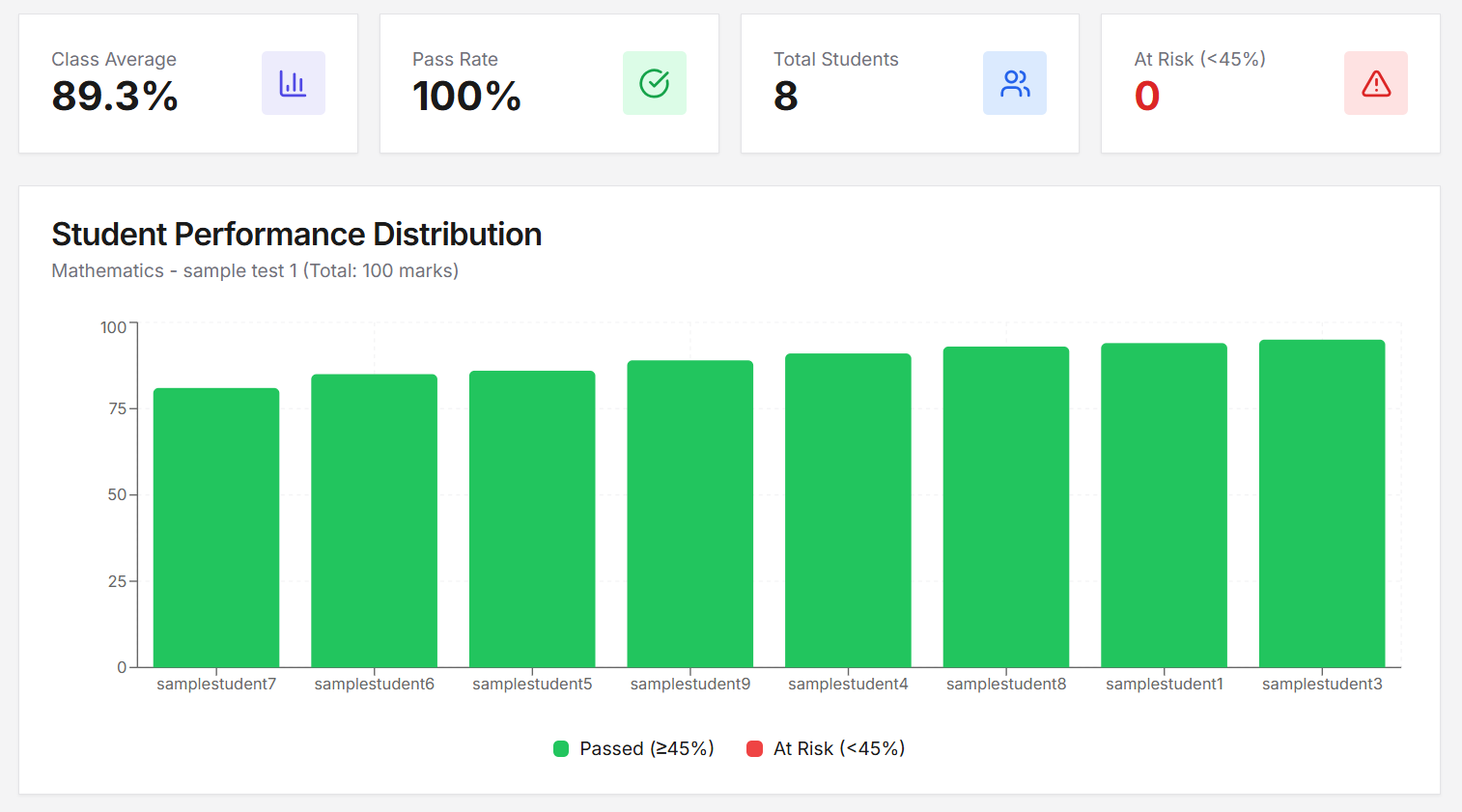Click the Mathematics - sample test 1 subtitle
This screenshot has height=812, width=1462.
(x=255, y=270)
